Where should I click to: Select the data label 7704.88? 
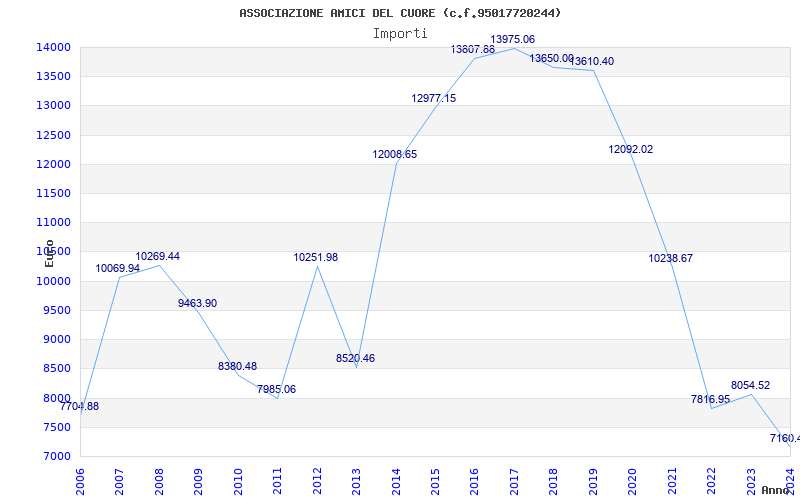(x=80, y=407)
